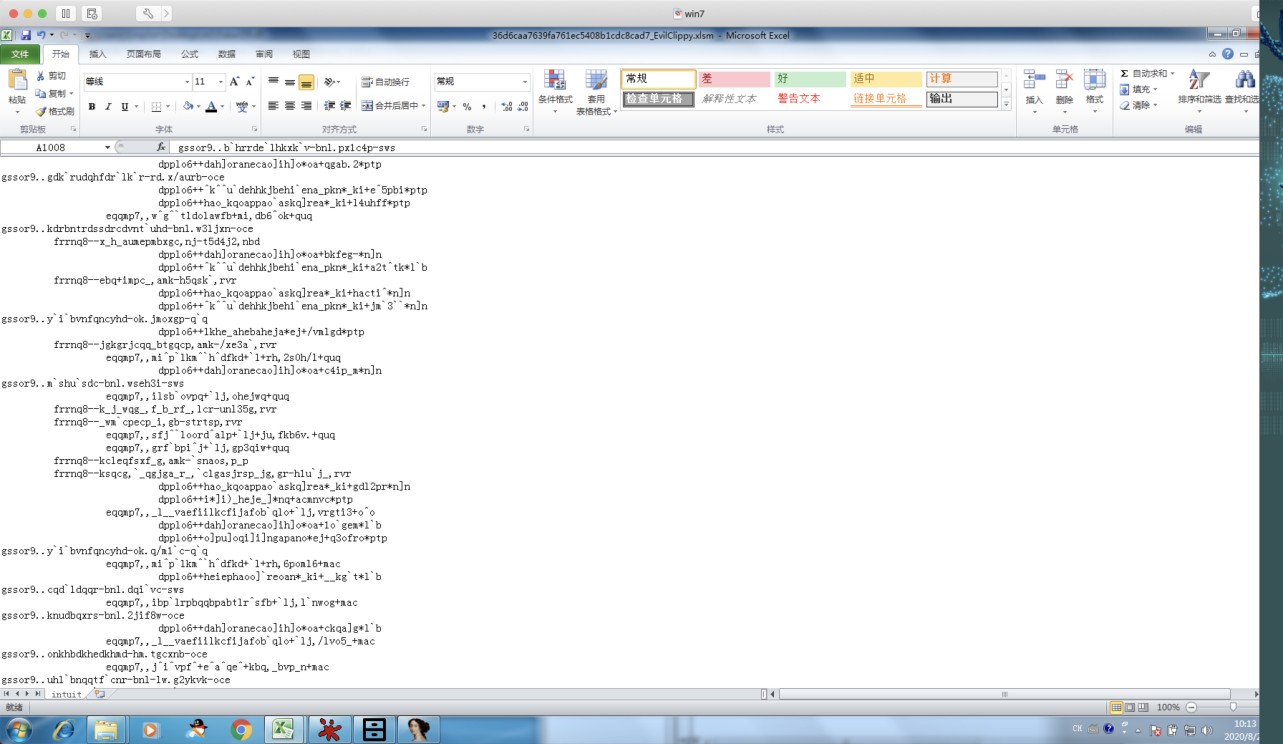Viewport: 1283px width, 744px height.
Task: Switch to the Formulas (公式) tab
Action: pyautogui.click(x=190, y=54)
